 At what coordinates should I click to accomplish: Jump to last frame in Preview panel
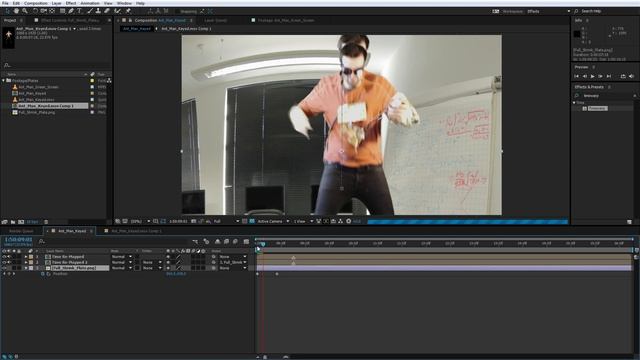click(x=609, y=76)
